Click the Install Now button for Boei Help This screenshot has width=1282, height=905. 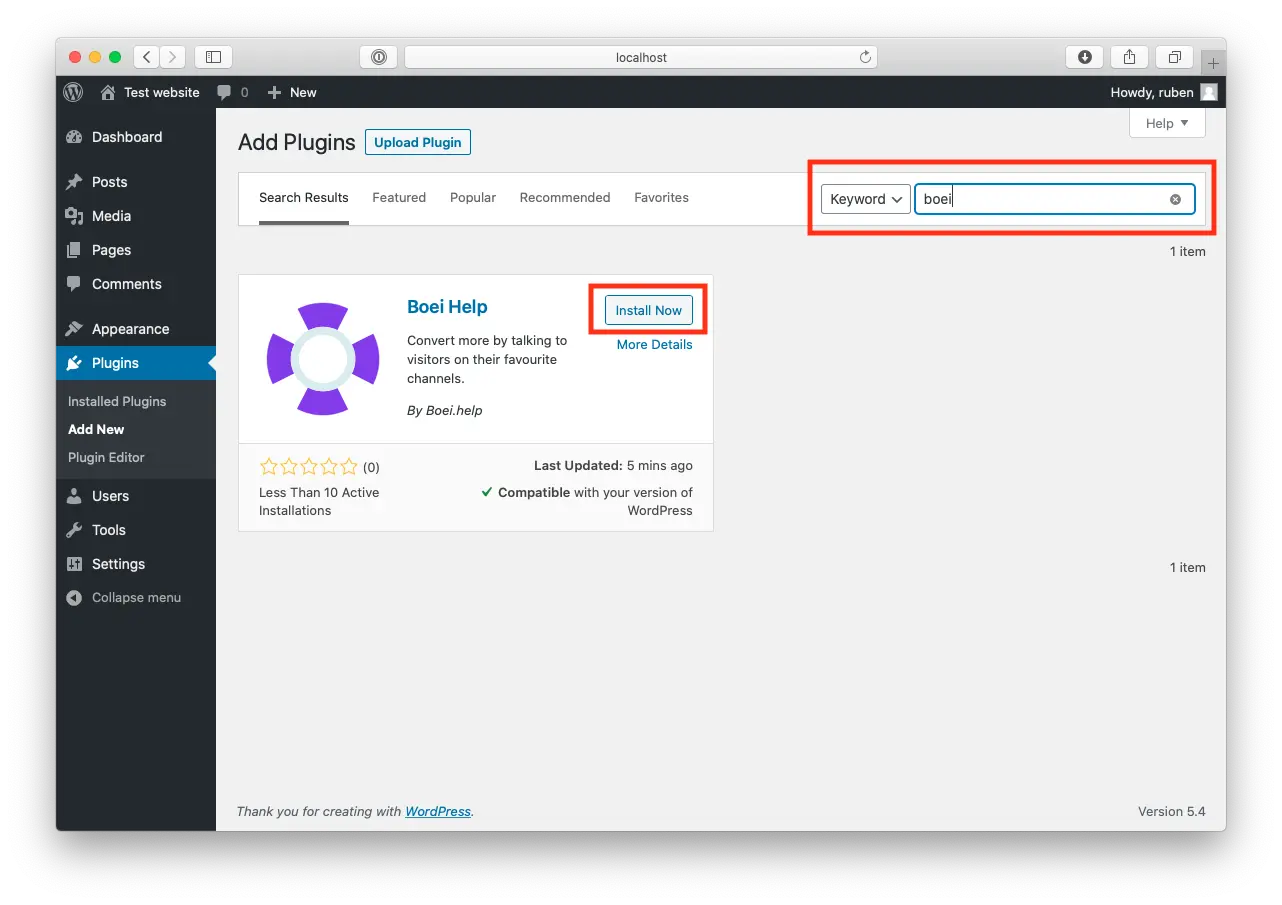pyautogui.click(x=648, y=310)
